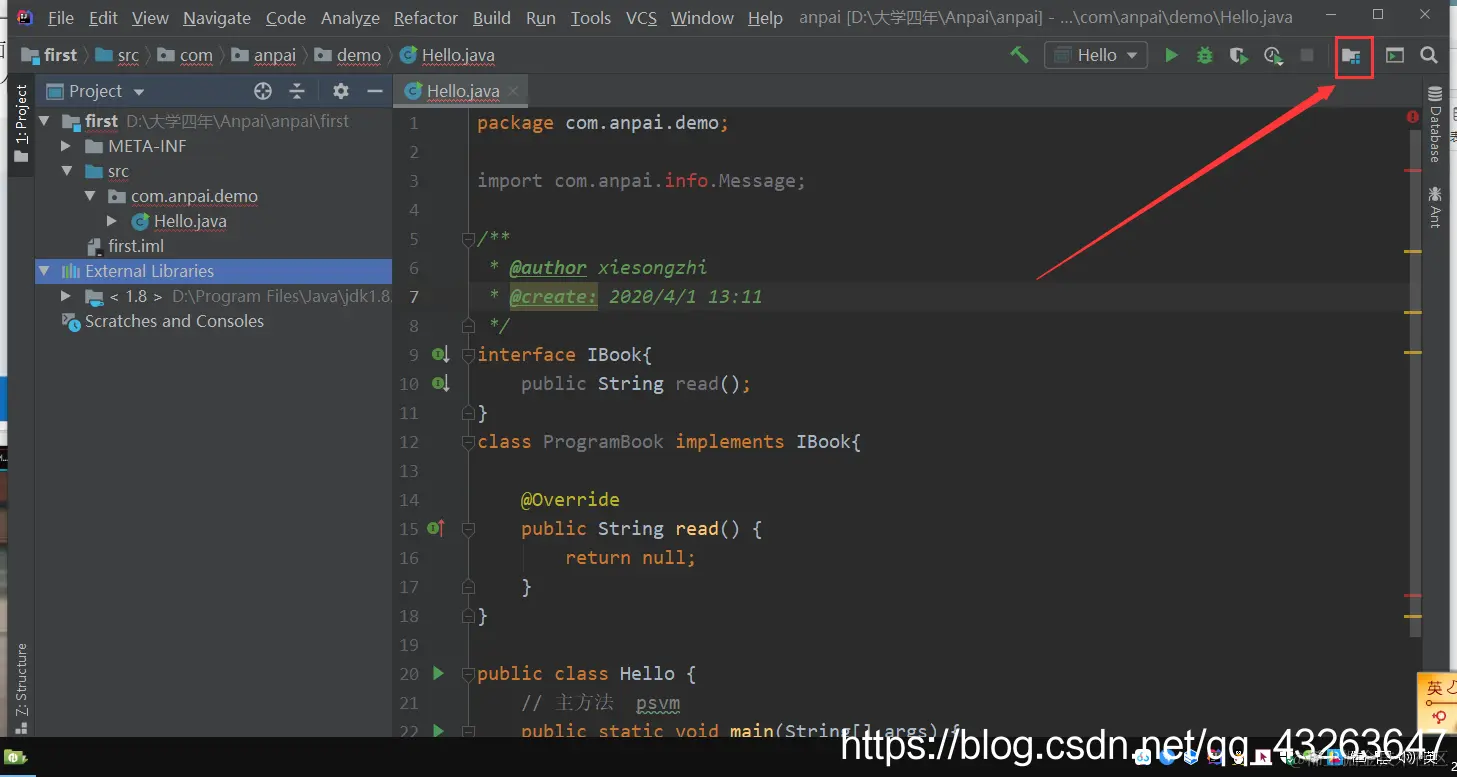The height and width of the screenshot is (777, 1457).
Task: Open the File menu
Action: 60,18
